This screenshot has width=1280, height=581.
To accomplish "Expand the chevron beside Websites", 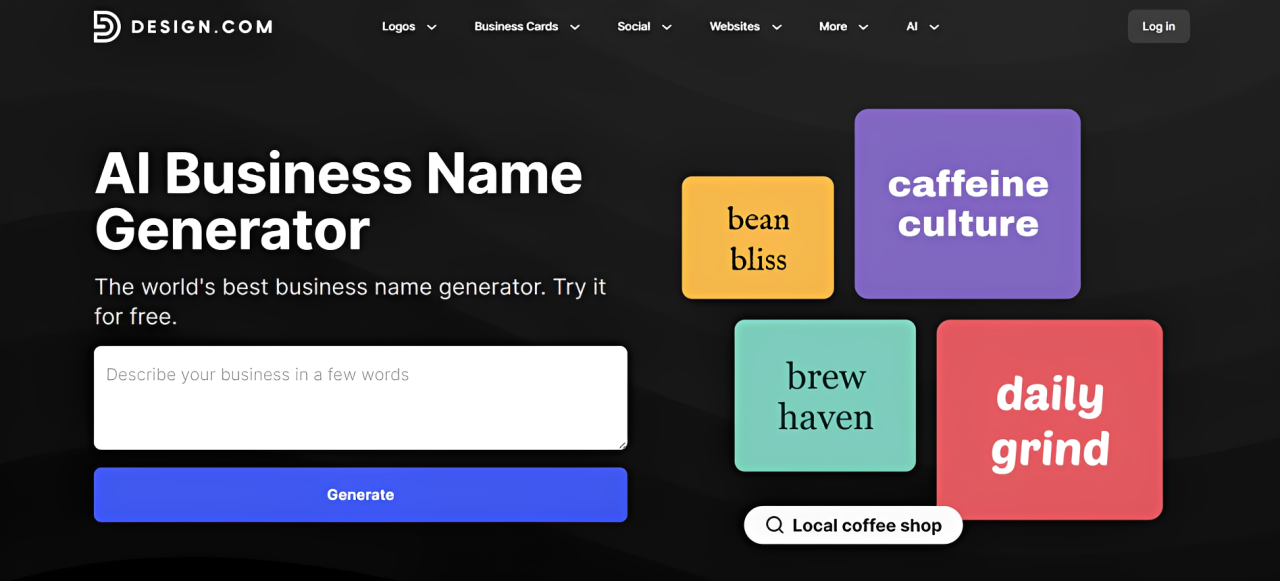I will (x=777, y=27).
